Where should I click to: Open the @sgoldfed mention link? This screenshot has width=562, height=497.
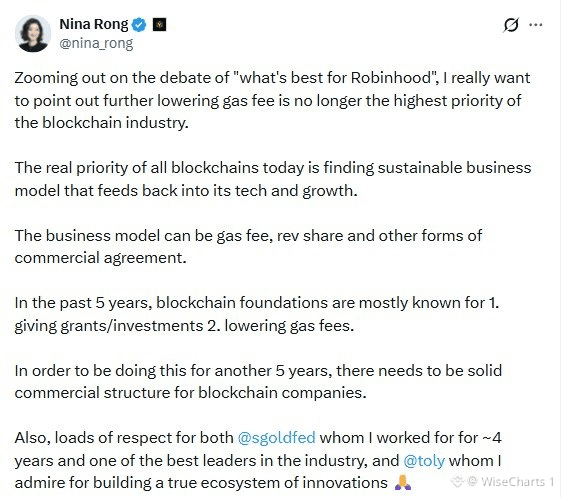(x=277, y=438)
